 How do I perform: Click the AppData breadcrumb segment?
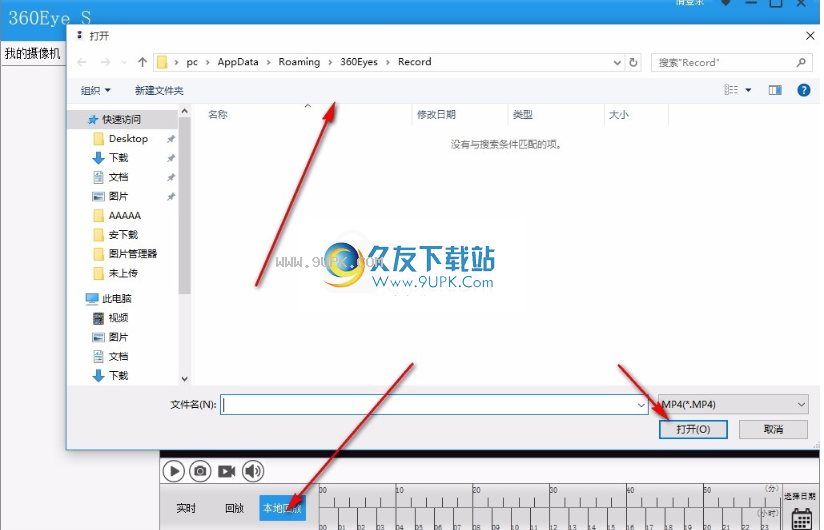(238, 62)
